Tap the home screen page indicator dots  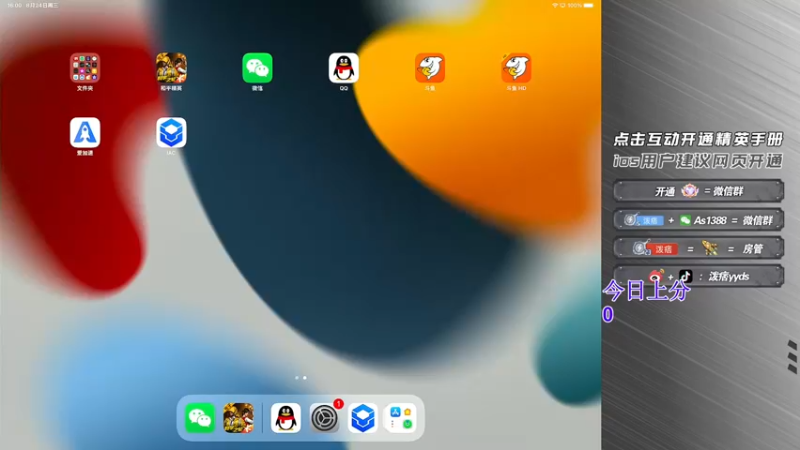click(x=301, y=378)
